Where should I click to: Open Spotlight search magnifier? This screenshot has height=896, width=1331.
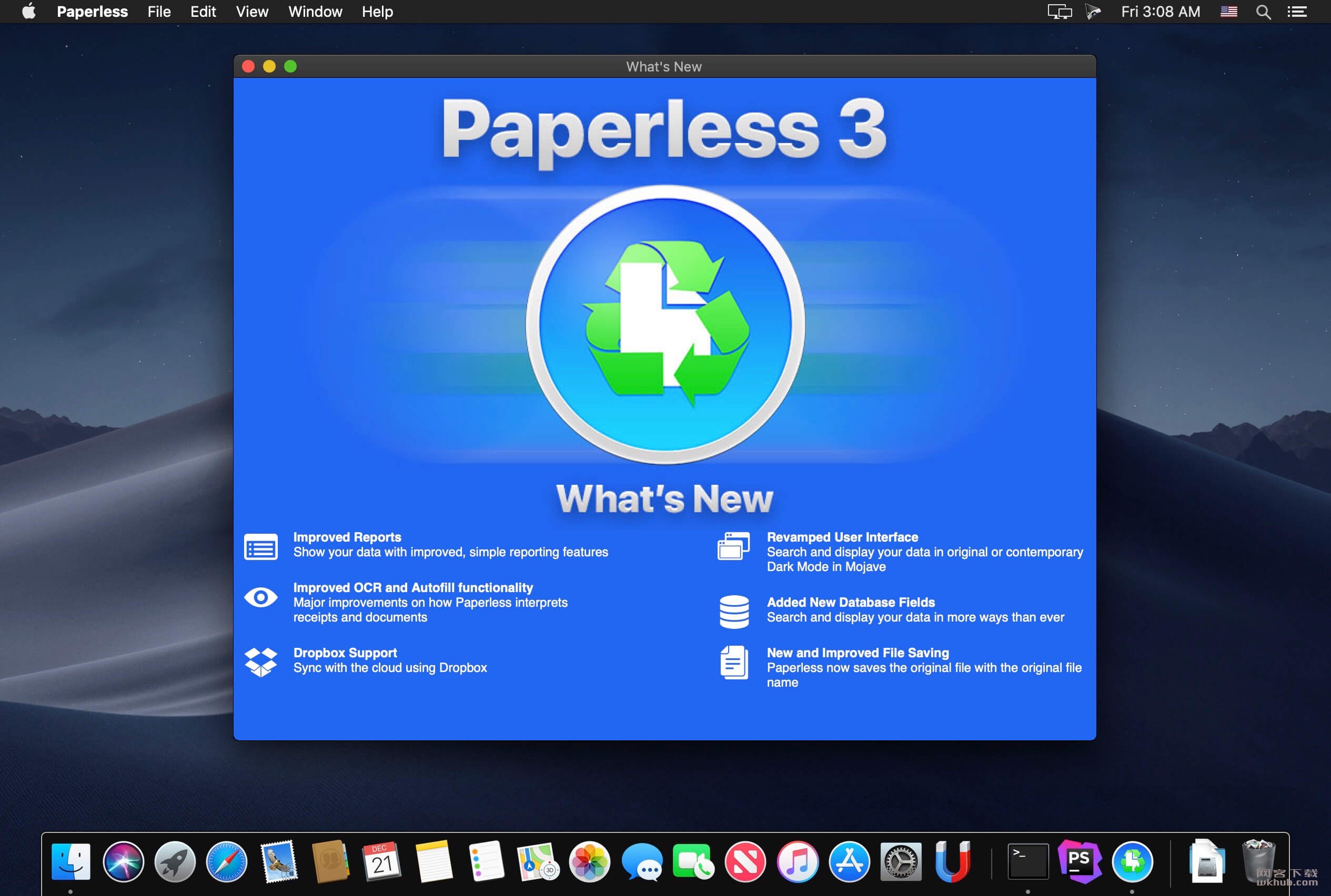coord(1263,12)
